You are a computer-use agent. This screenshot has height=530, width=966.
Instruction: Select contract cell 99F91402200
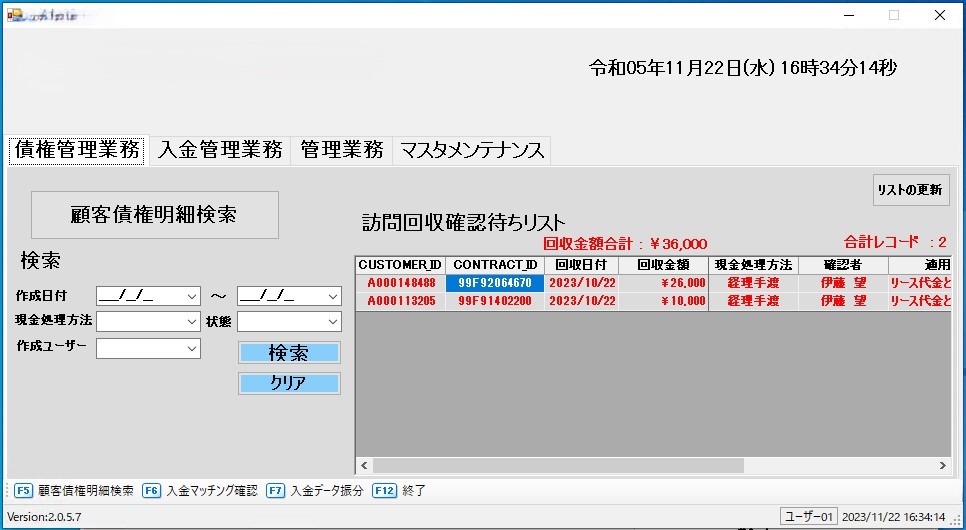(495, 301)
